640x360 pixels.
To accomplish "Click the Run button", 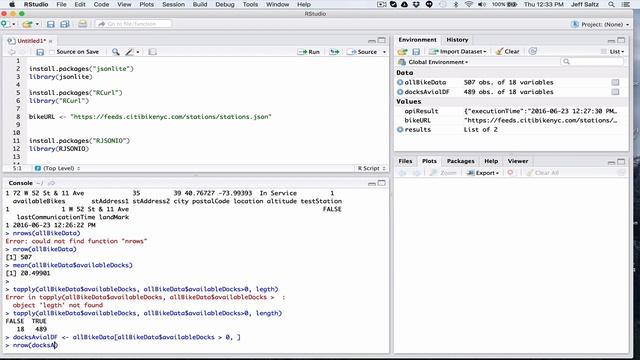I will tap(309, 52).
